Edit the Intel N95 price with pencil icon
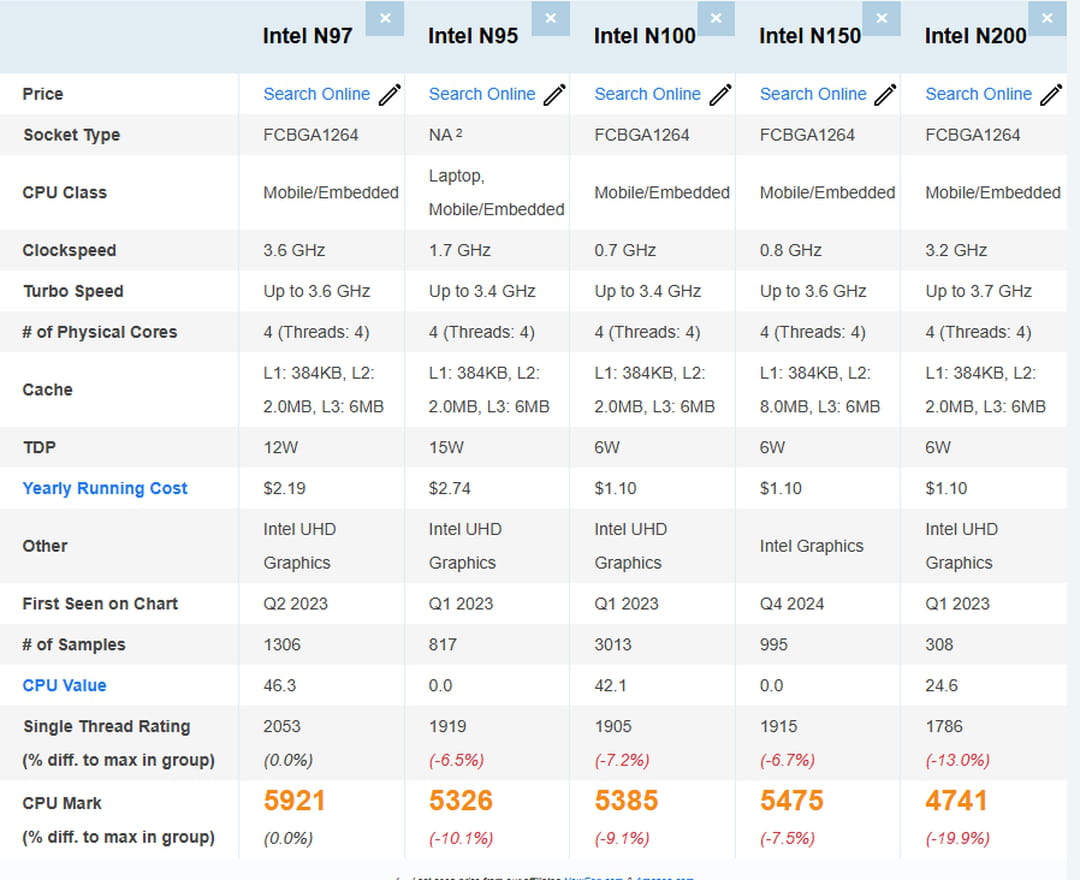The width and height of the screenshot is (1080, 880). [554, 95]
